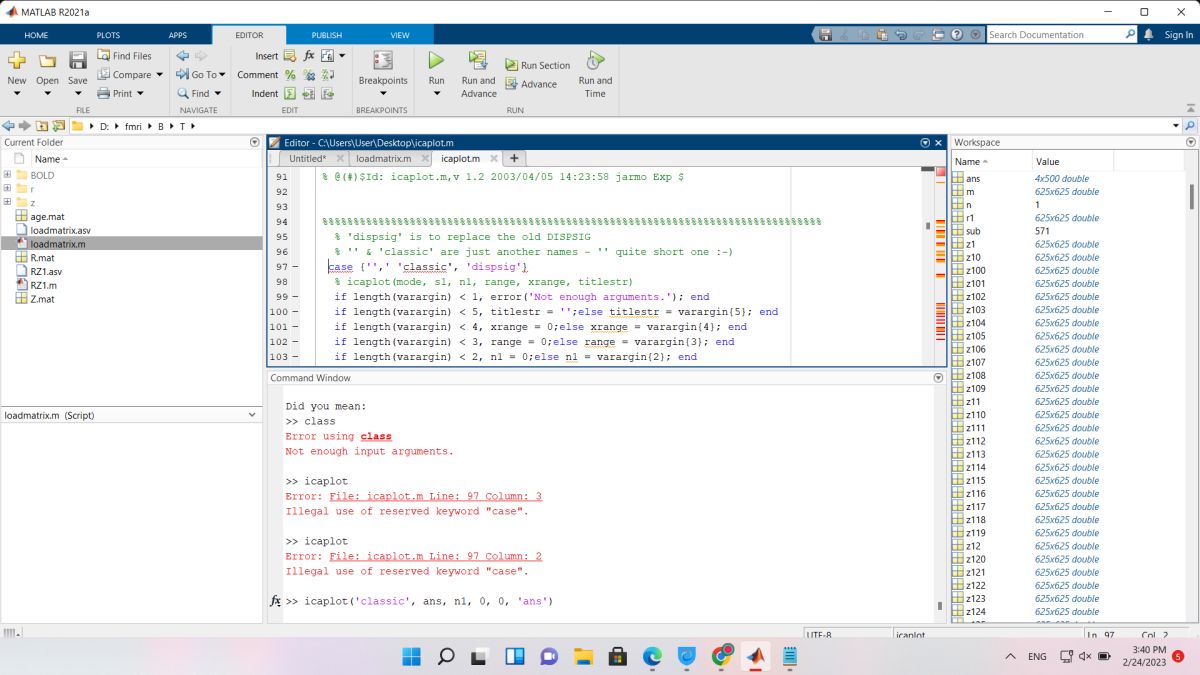
Task: Open the Run dropdown arrow
Action: point(436,94)
